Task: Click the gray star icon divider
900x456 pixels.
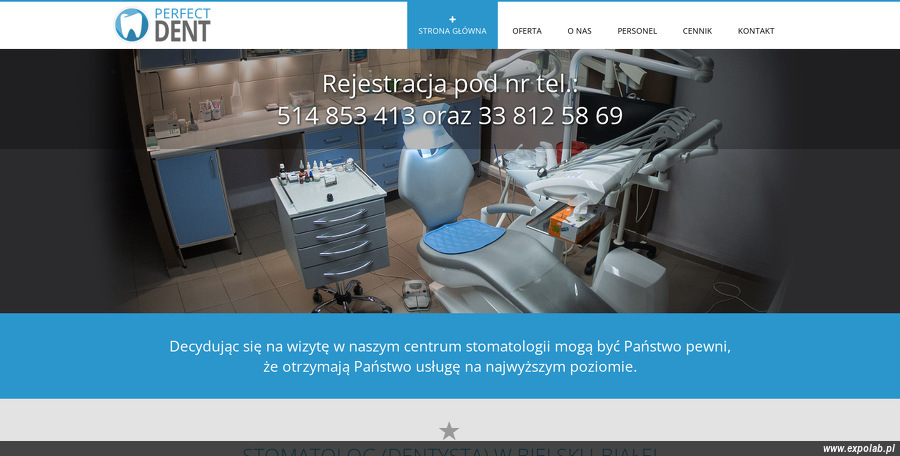Action: point(449,430)
